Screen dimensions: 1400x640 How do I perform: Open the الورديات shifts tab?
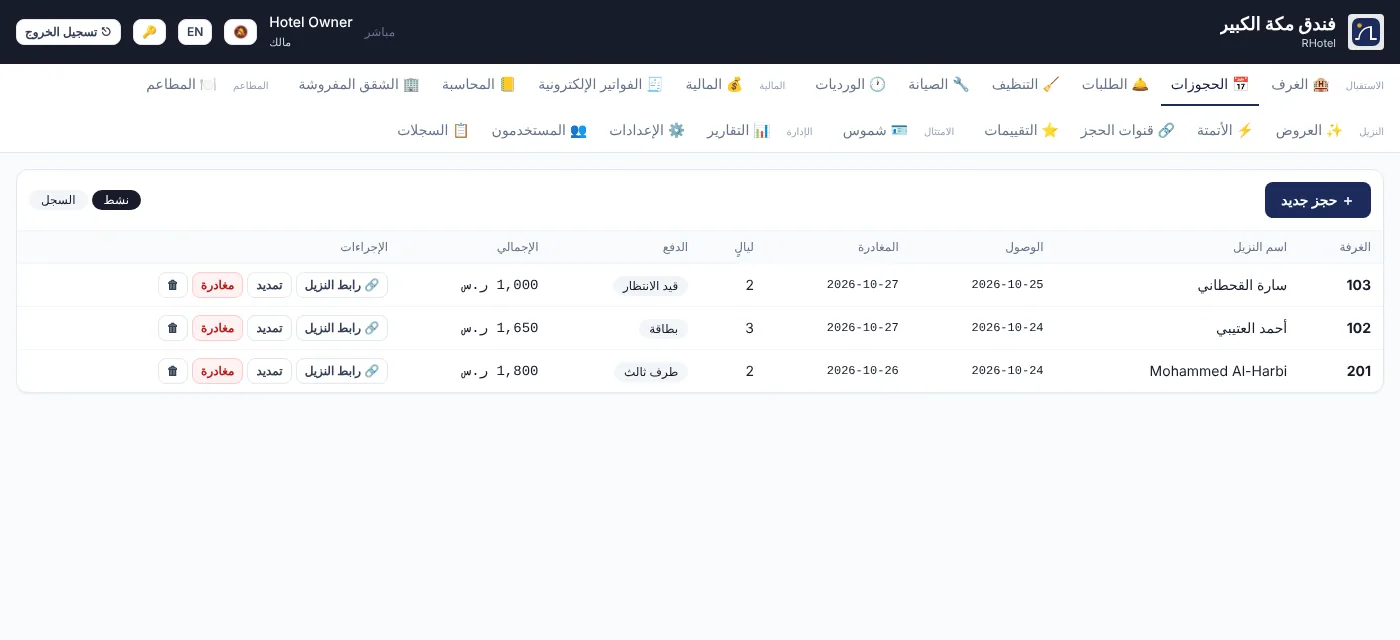(850, 85)
